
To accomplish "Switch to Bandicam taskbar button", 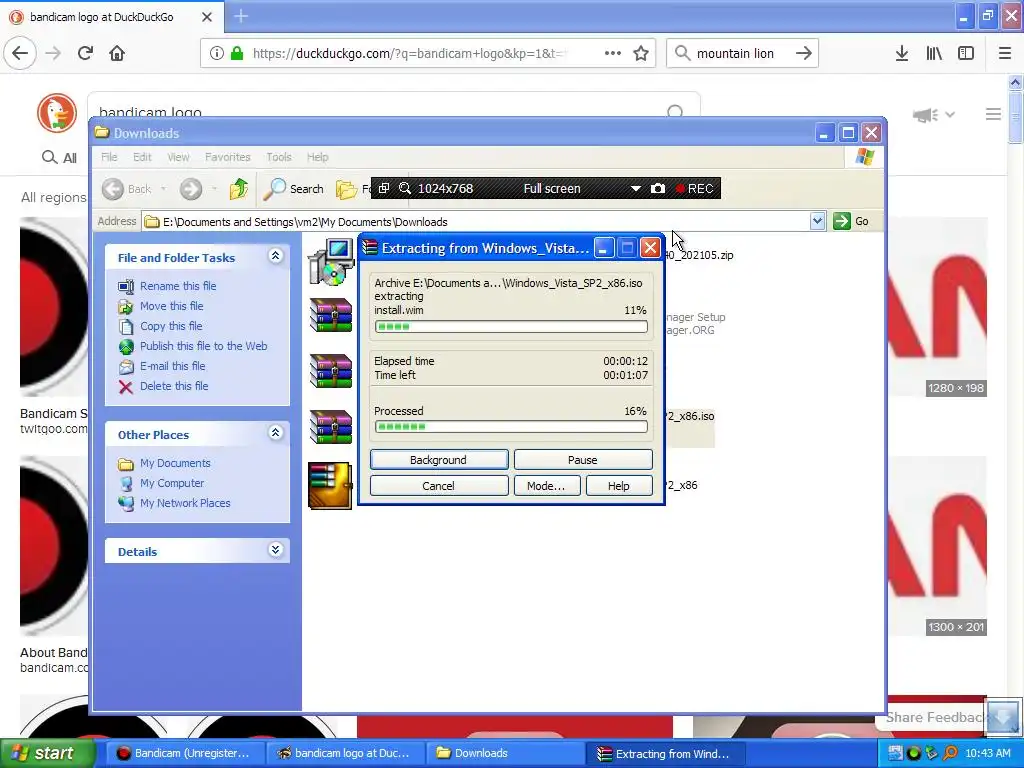I will coord(185,753).
